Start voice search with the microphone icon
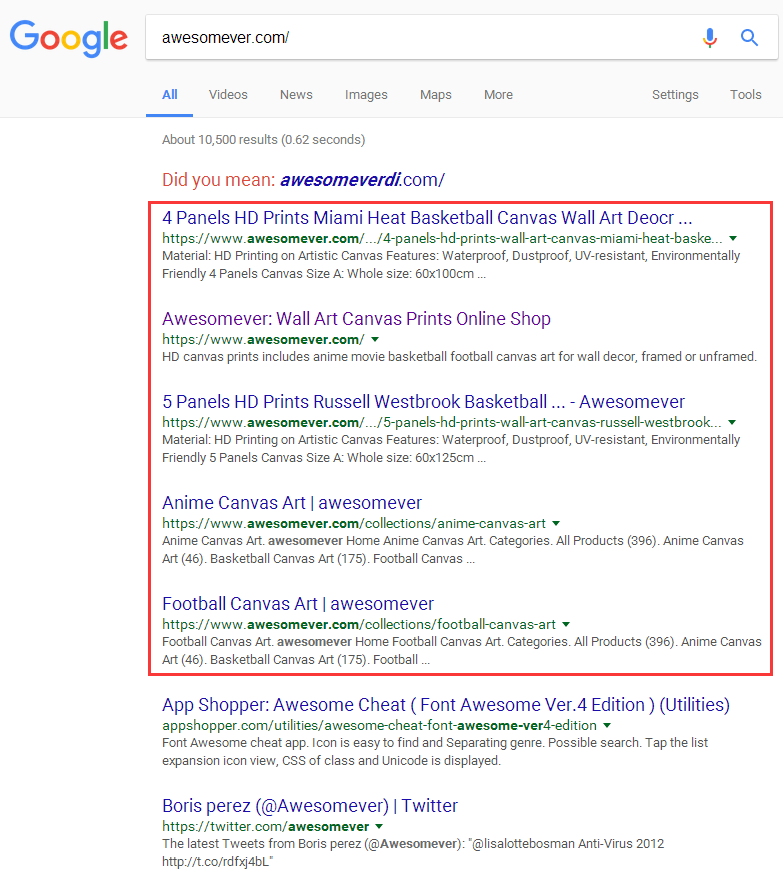 pos(710,37)
